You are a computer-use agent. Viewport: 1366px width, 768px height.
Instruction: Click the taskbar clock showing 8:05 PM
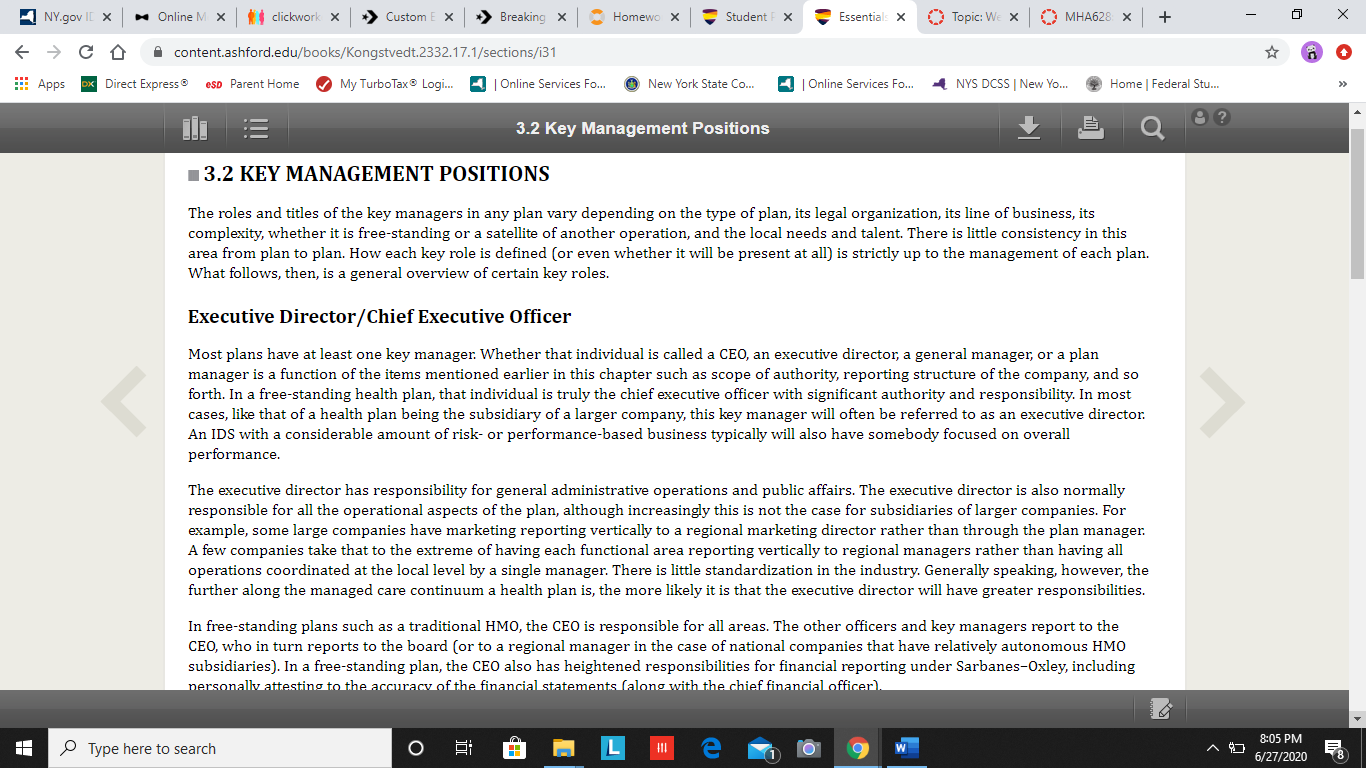coord(1279,748)
